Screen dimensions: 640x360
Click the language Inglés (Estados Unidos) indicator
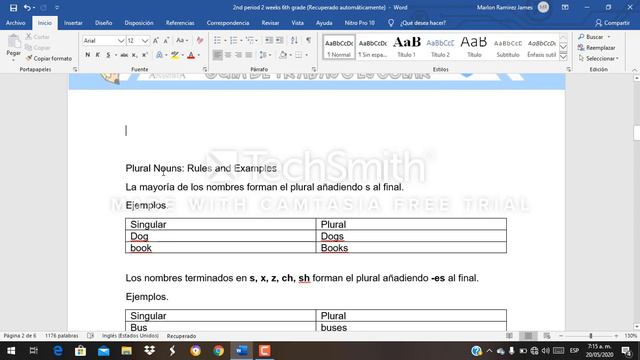coord(130,336)
